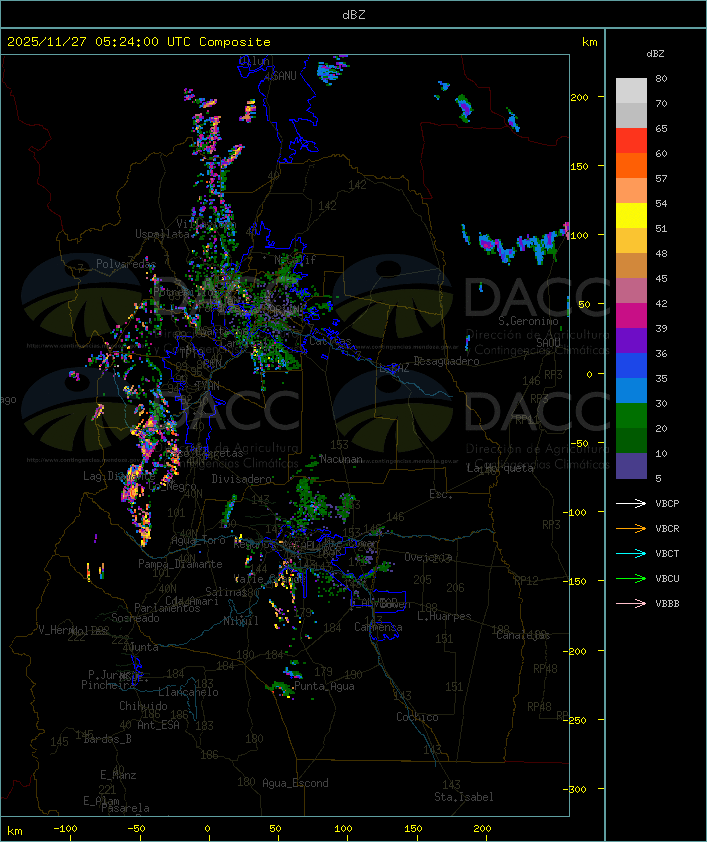Click the Canalejas map label
Image resolution: width=707 pixels, height=842 pixels.
tap(523, 635)
